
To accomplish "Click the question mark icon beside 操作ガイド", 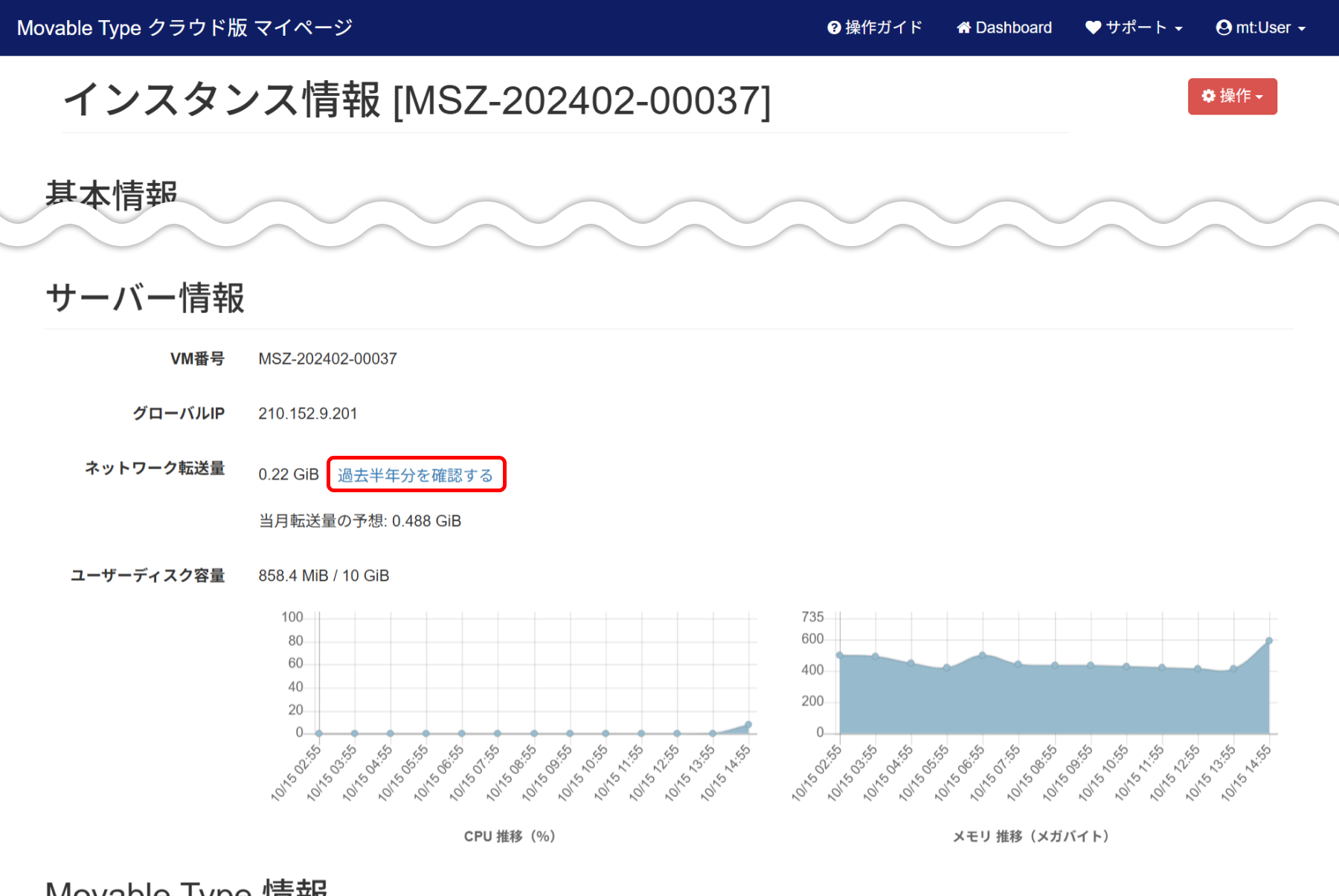I will (x=834, y=28).
